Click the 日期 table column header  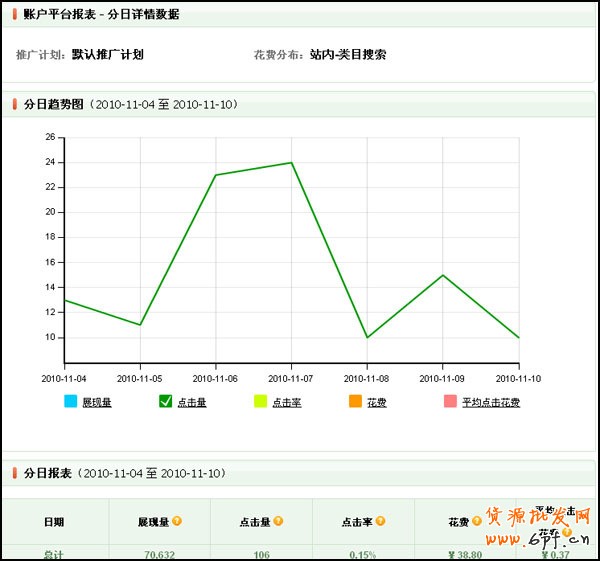tap(54, 522)
